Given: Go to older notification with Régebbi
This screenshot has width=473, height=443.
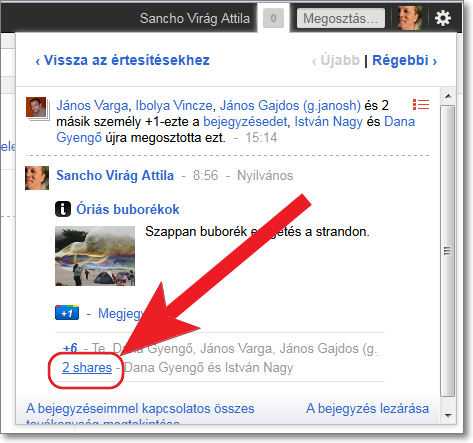Looking at the screenshot, I should [x=404, y=60].
